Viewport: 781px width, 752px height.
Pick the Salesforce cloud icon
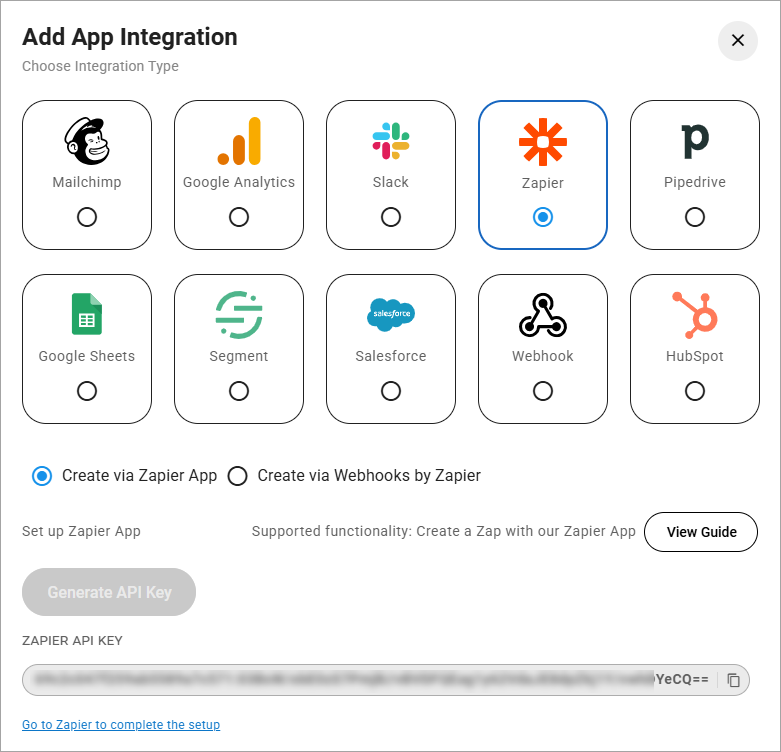pos(391,314)
